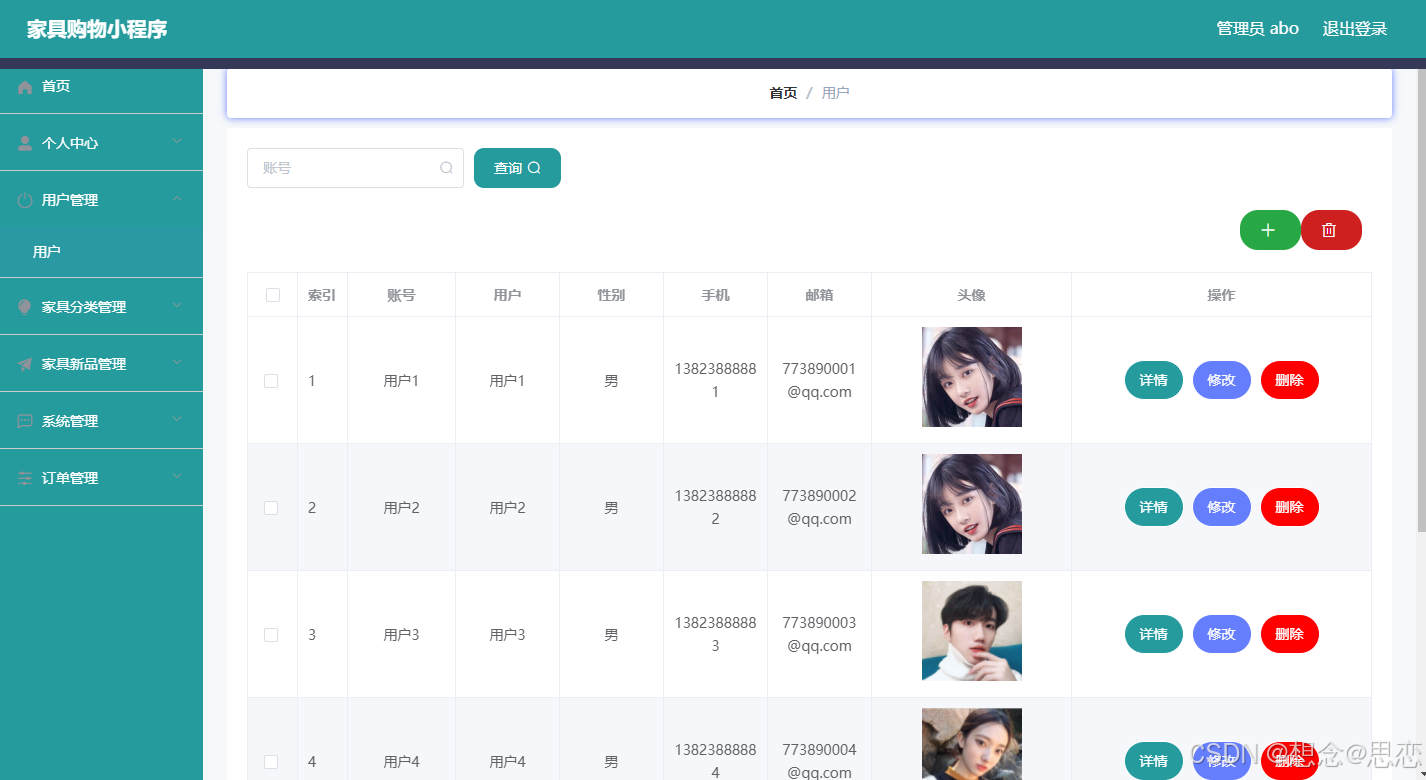1426x780 pixels.
Task: Click 家具购物小程序 title
Action: [97, 29]
